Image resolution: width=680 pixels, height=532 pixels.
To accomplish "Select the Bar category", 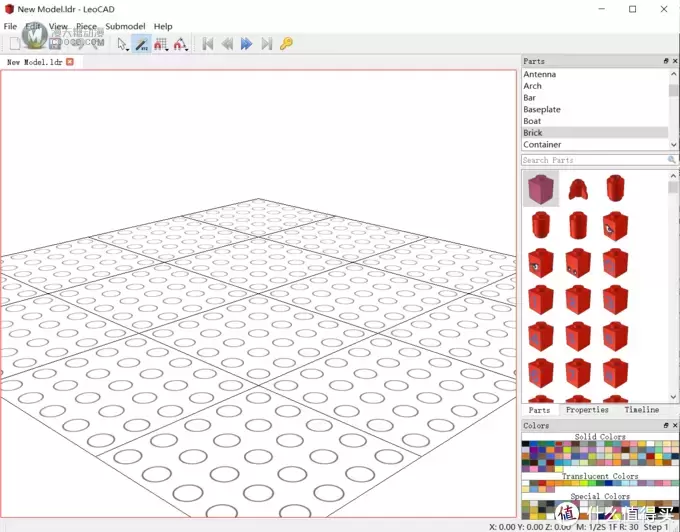I will (595, 98).
